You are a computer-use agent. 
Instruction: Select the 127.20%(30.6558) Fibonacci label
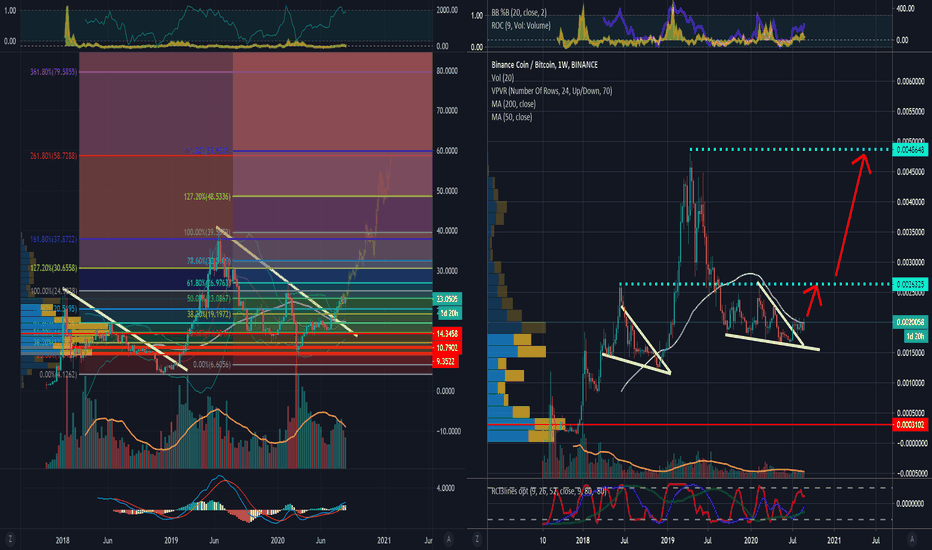pos(53,268)
